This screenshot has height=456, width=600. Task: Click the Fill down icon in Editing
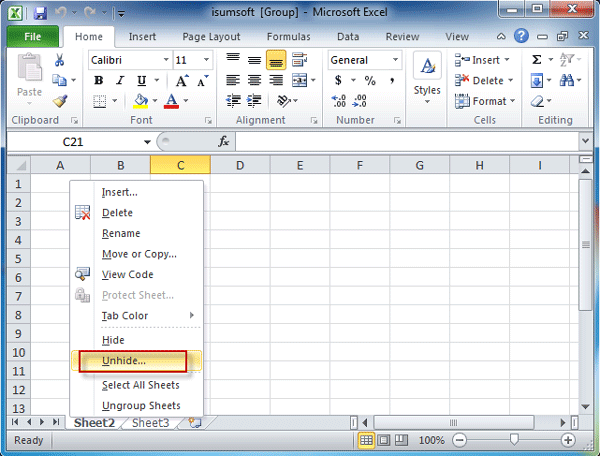tap(536, 80)
